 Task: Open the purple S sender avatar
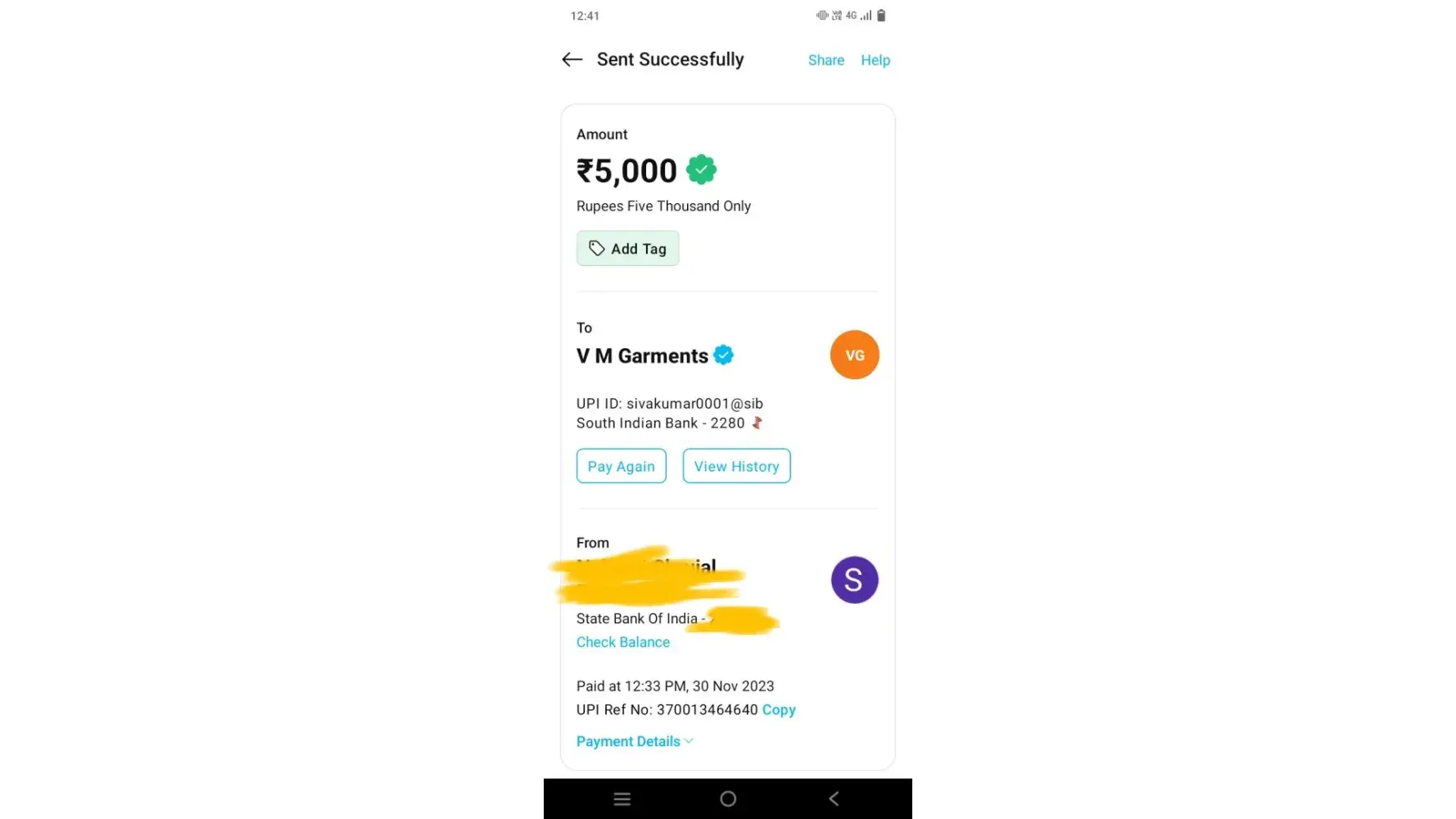[x=854, y=580]
